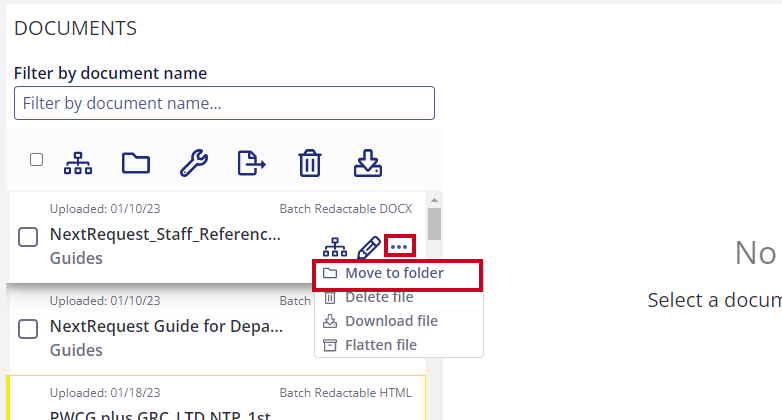Click the bulk delete trash icon
This screenshot has height=420, width=782.
(310, 163)
